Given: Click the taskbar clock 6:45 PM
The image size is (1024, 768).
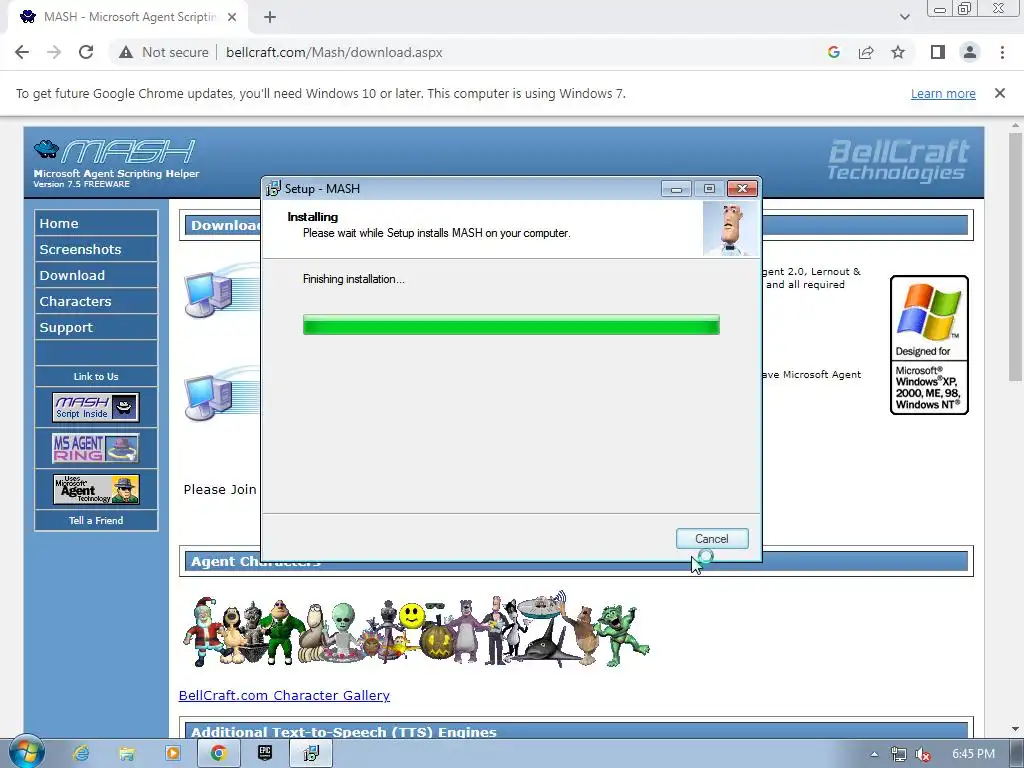Looking at the screenshot, I should tap(973, 754).
